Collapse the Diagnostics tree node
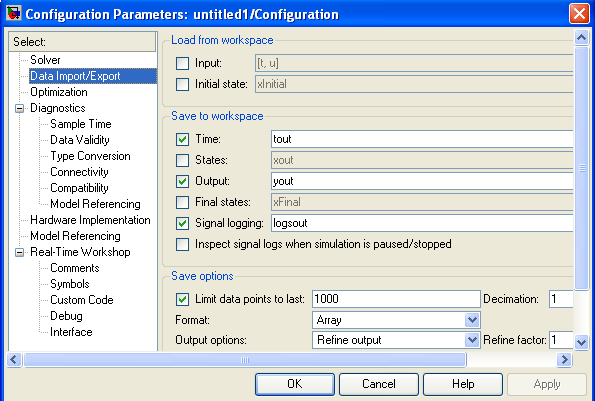The height and width of the screenshot is (401, 595). [19, 109]
